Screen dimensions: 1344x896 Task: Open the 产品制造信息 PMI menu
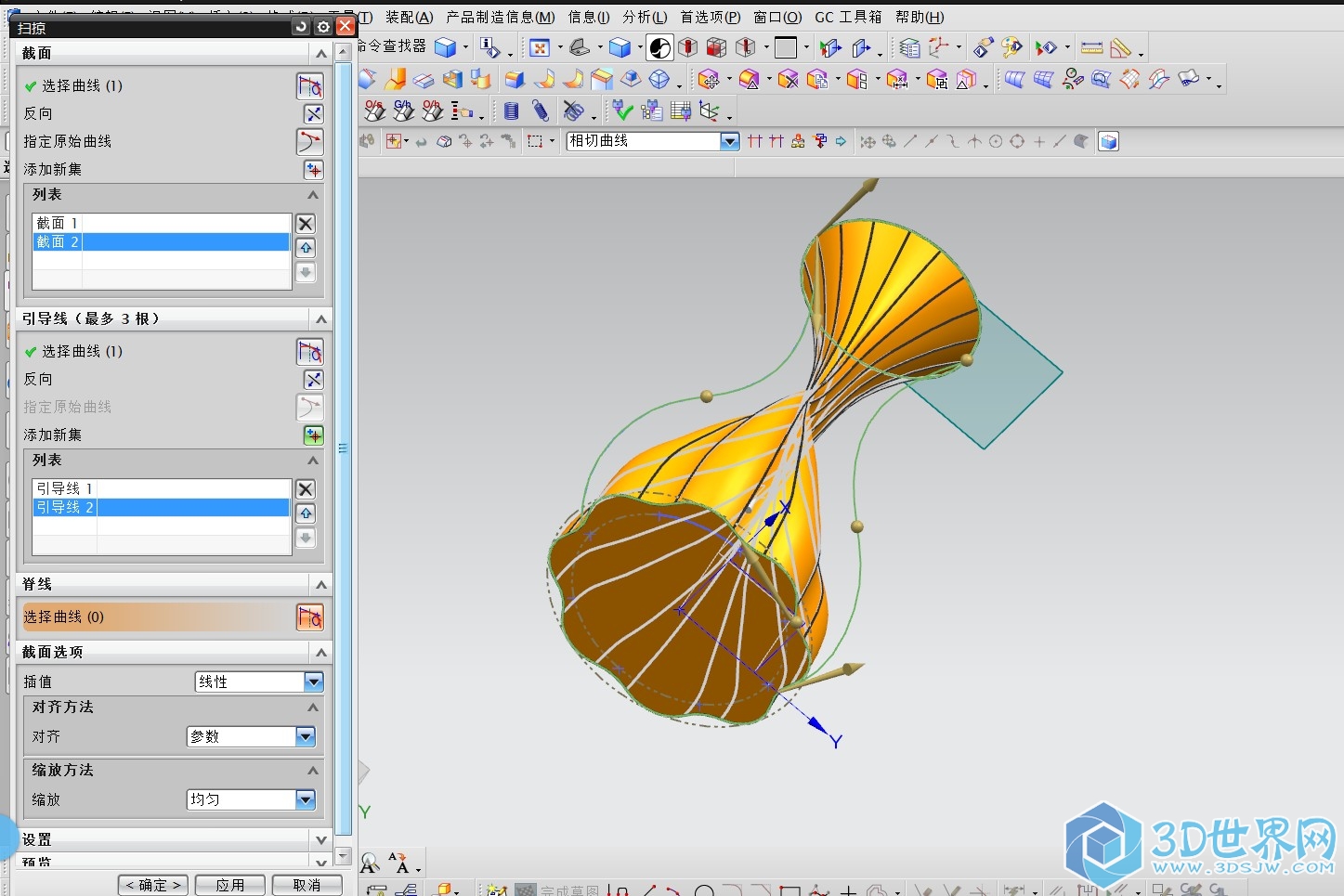[x=500, y=18]
